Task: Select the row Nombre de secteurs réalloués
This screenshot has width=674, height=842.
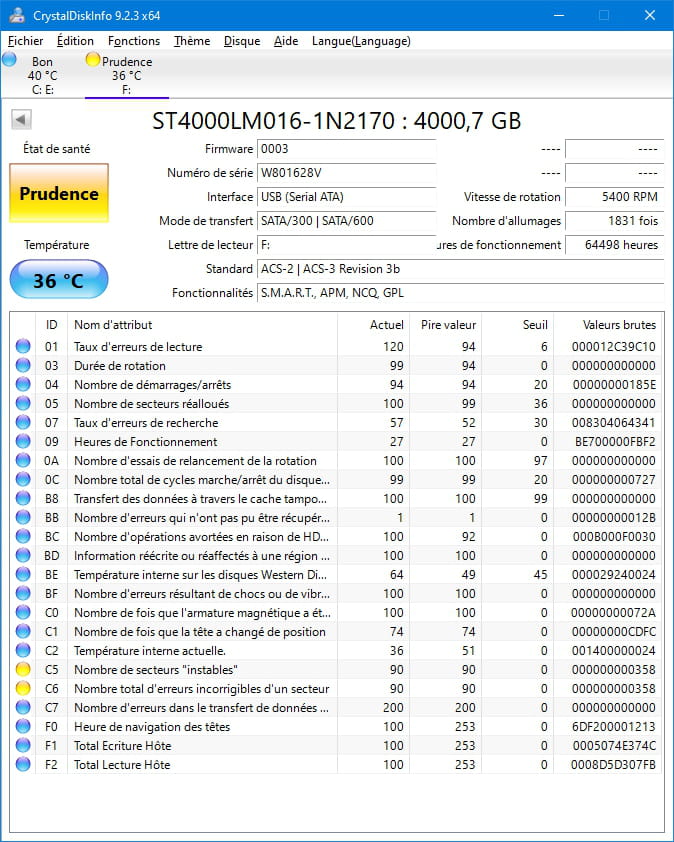Action: click(x=337, y=403)
